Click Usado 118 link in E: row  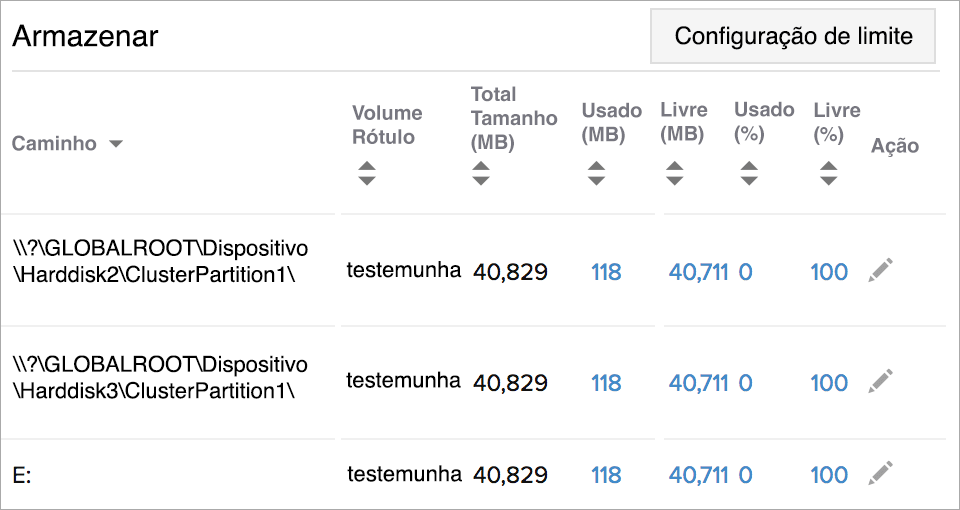coord(606,475)
